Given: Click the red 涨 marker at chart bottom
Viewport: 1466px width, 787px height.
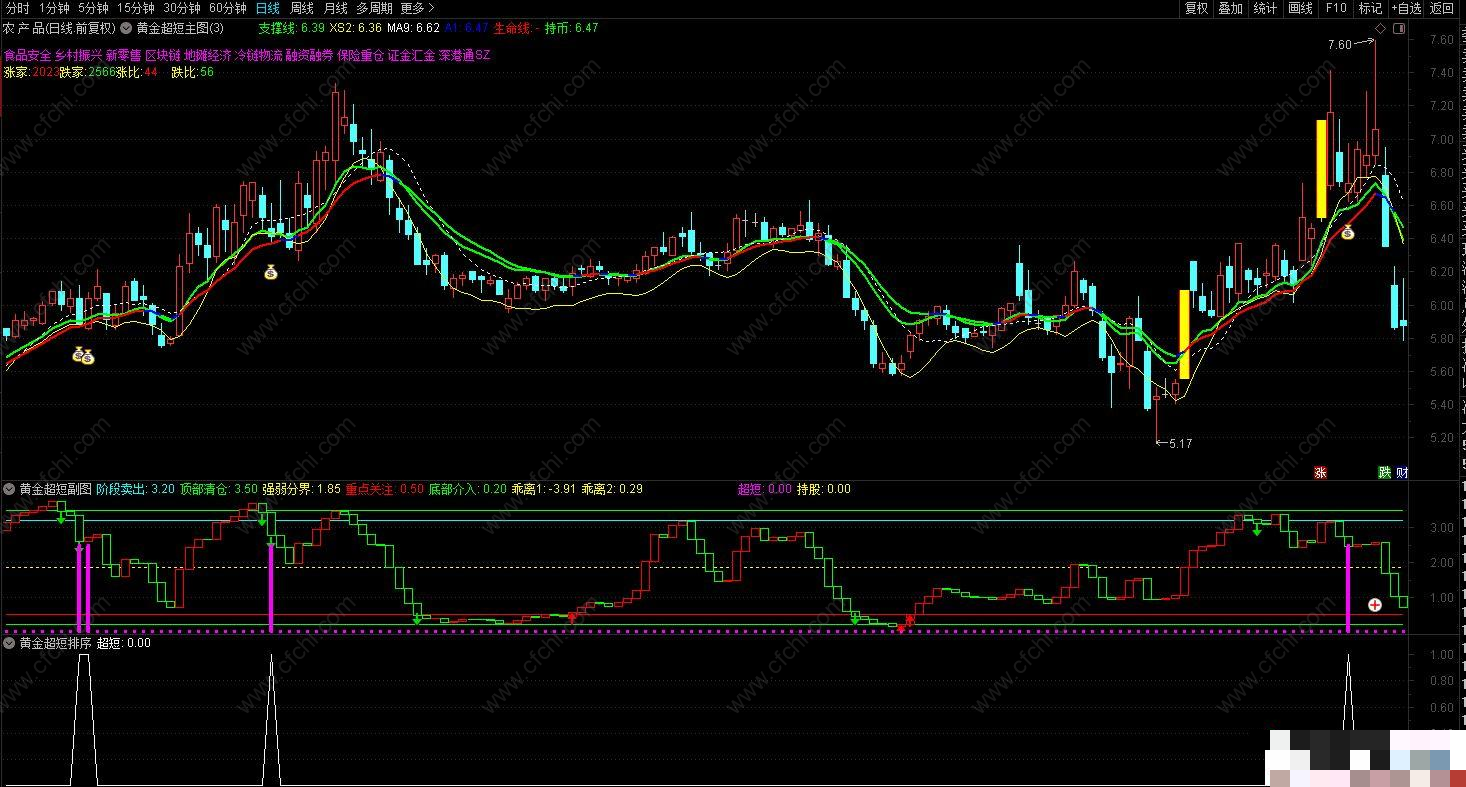Looking at the screenshot, I should click(x=1320, y=472).
